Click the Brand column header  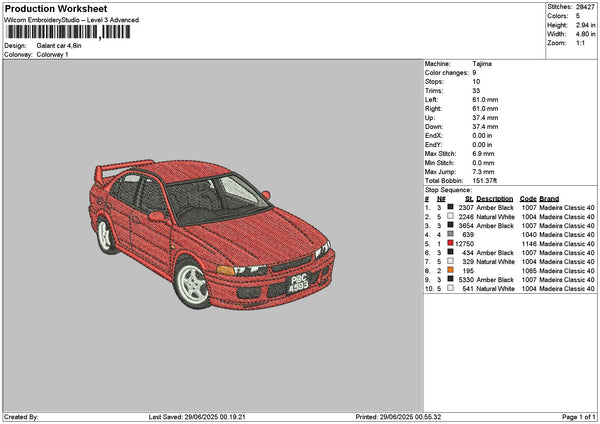[549, 198]
